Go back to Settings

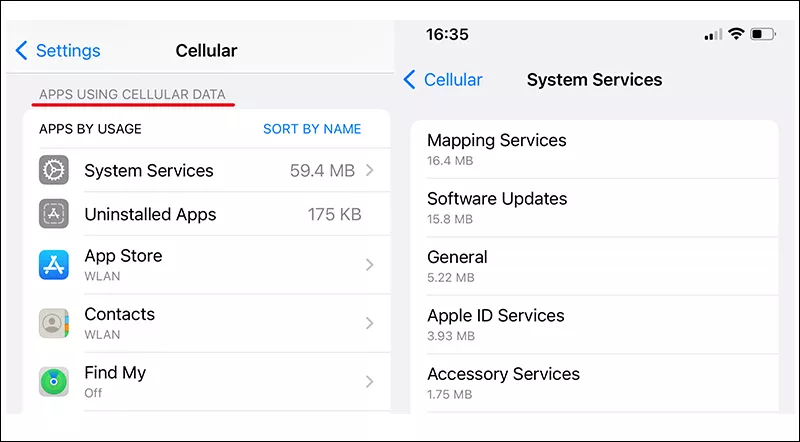coord(59,50)
